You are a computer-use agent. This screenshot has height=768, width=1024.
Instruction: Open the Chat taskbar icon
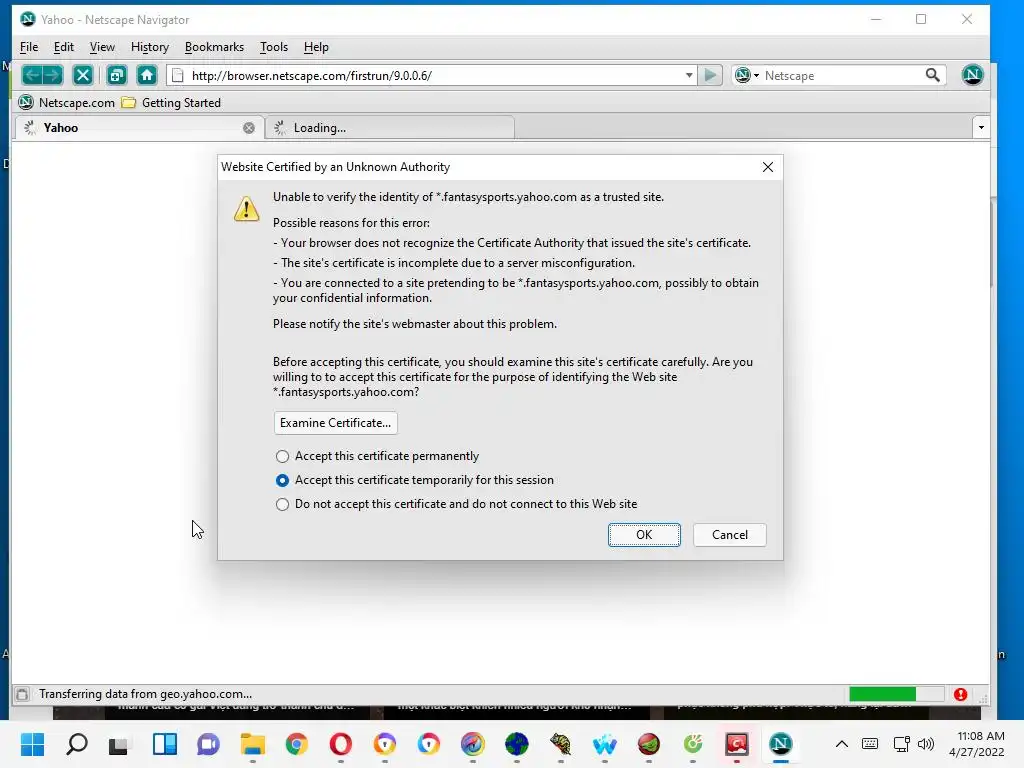point(208,744)
